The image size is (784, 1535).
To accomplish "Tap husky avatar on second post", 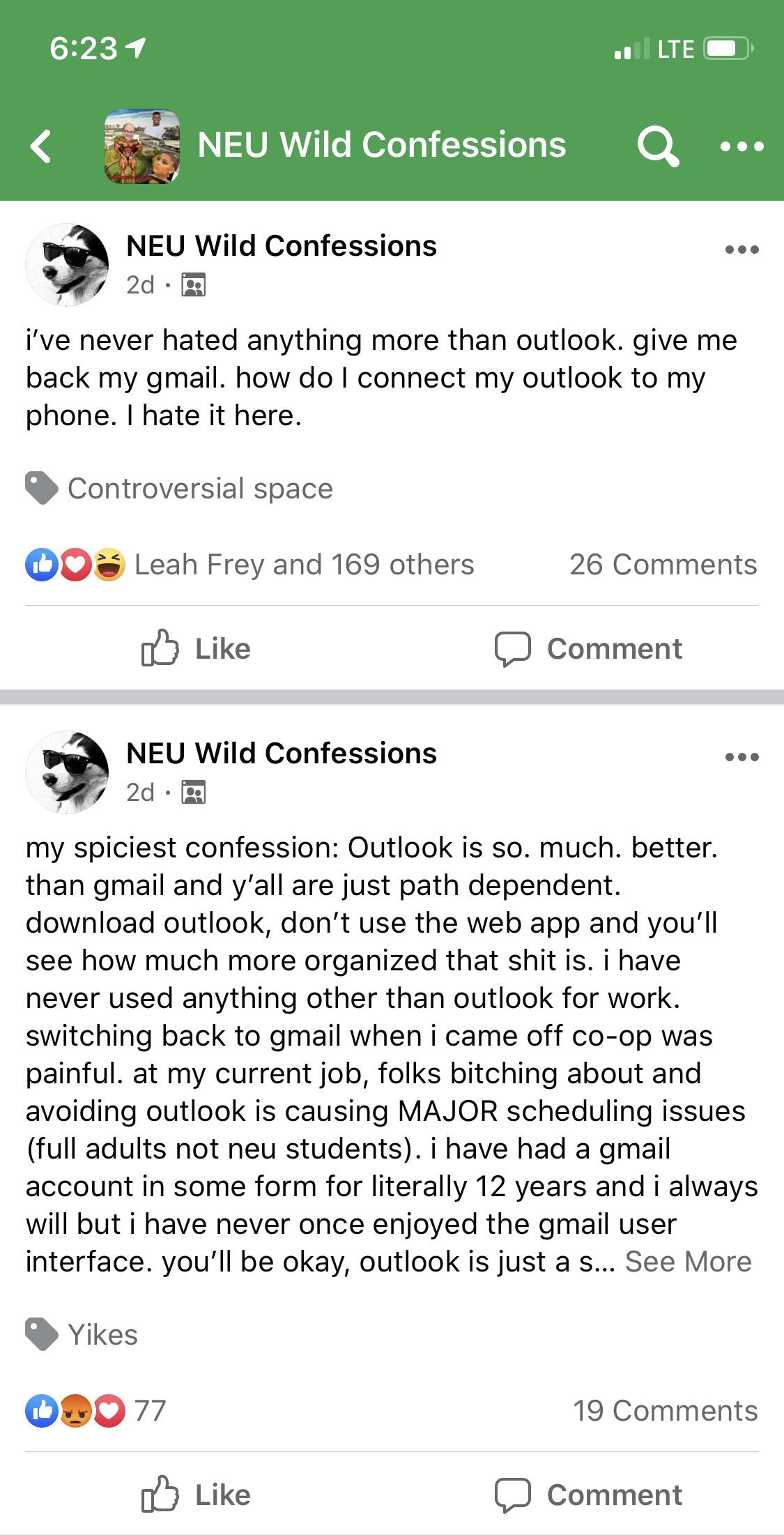I will point(67,772).
